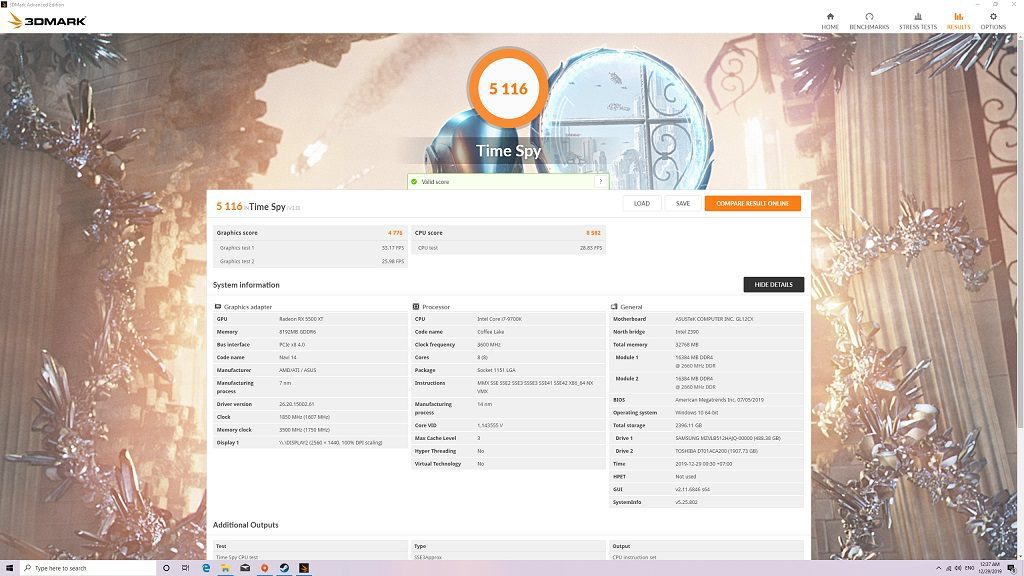Open Task View on the taskbar
The image size is (1024, 576).
point(185,568)
